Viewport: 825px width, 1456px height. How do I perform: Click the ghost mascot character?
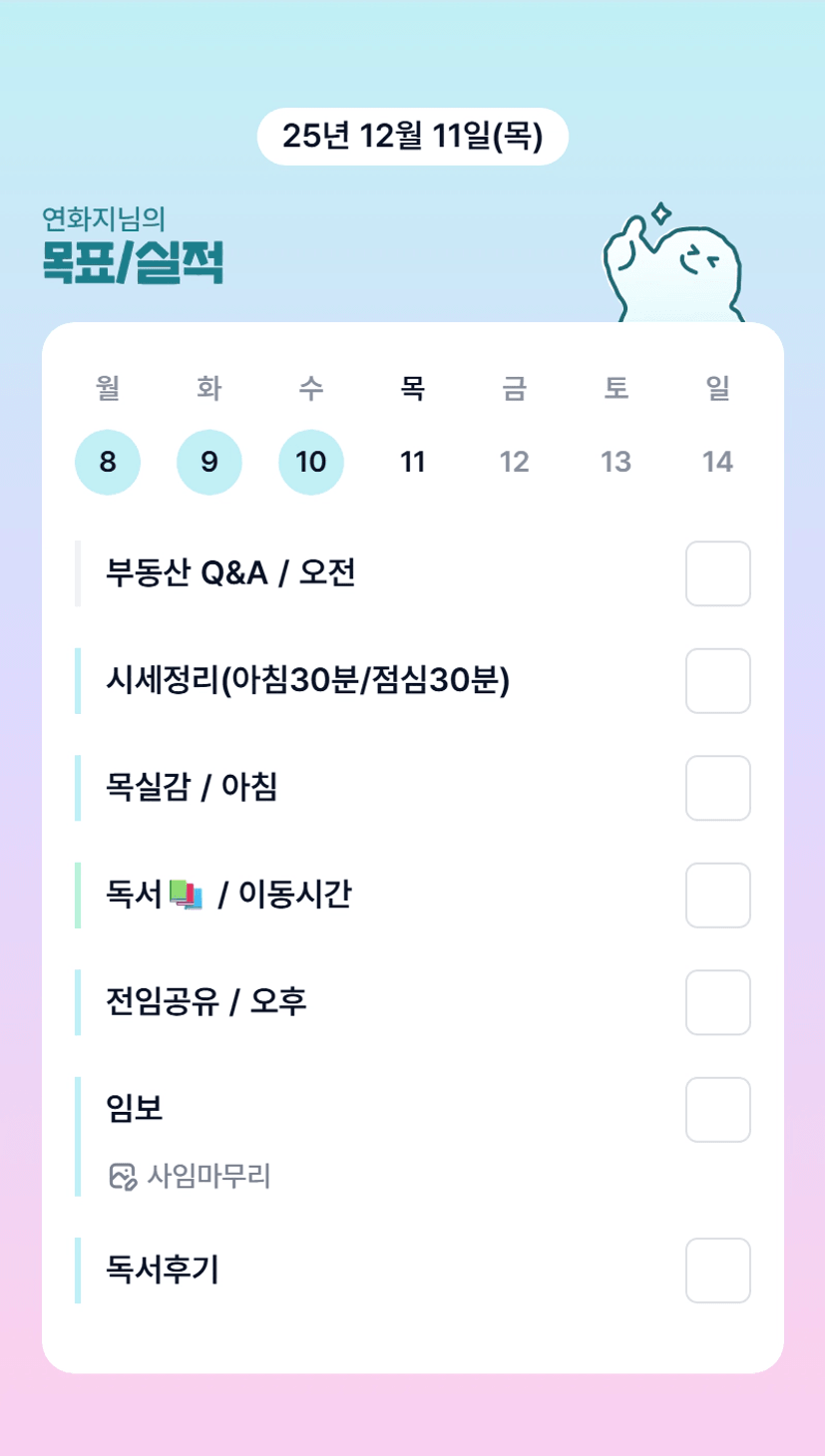(674, 267)
